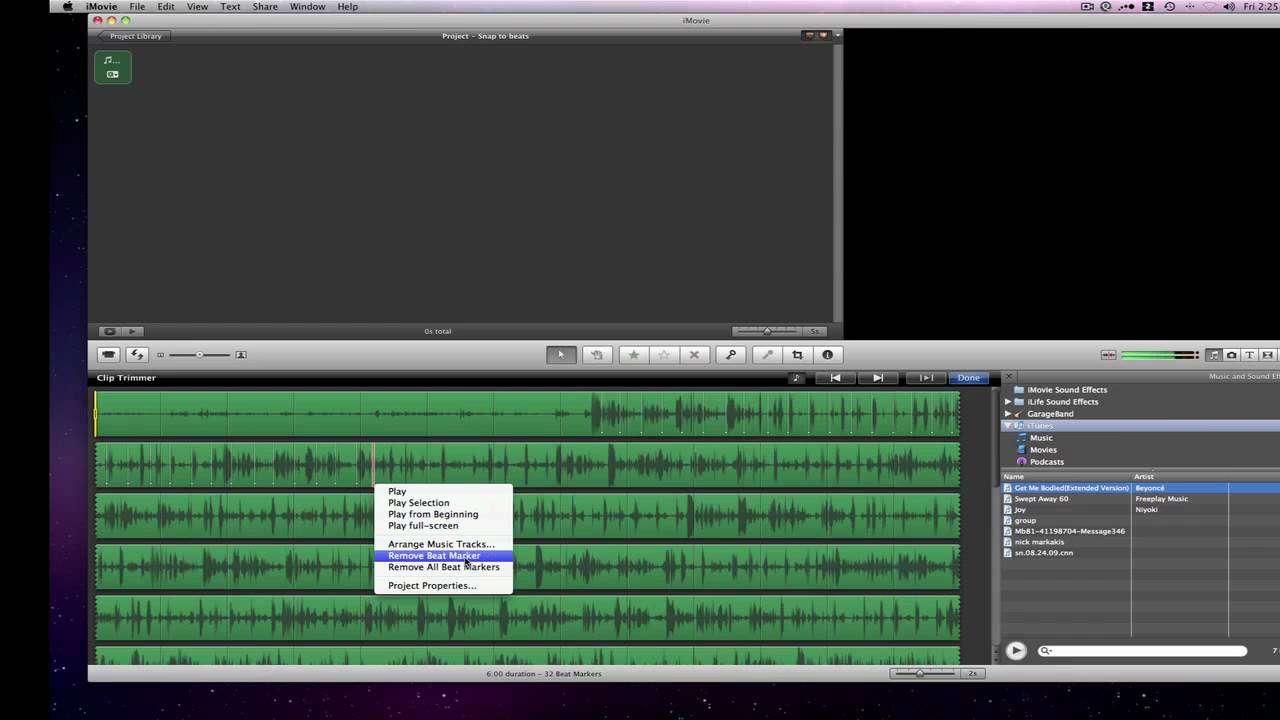1280x720 pixels.
Task: Click the play button in Clip Trimmer
Action: [877, 378]
